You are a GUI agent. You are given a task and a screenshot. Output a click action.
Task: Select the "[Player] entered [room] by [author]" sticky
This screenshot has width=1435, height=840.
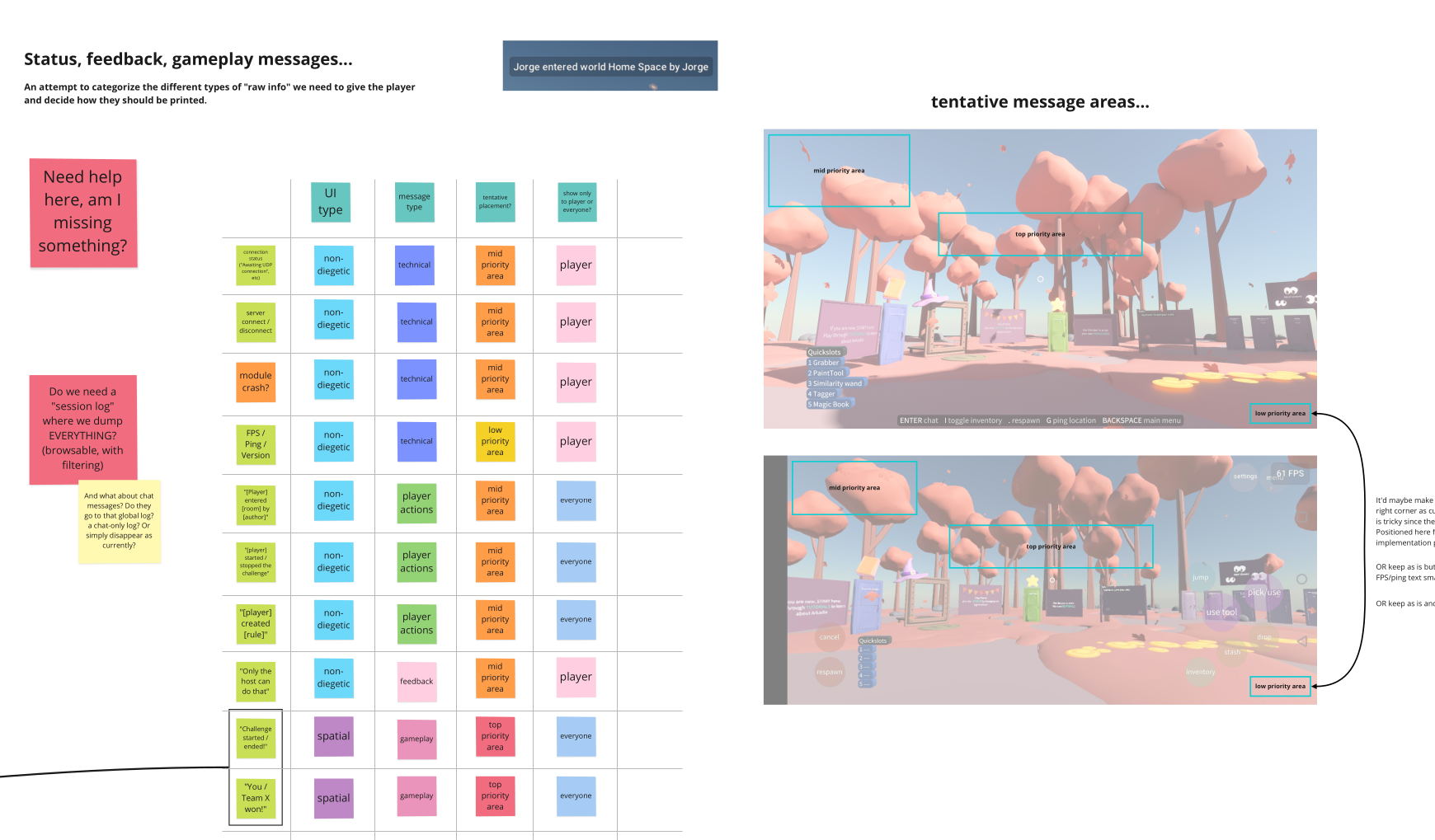pos(256,504)
